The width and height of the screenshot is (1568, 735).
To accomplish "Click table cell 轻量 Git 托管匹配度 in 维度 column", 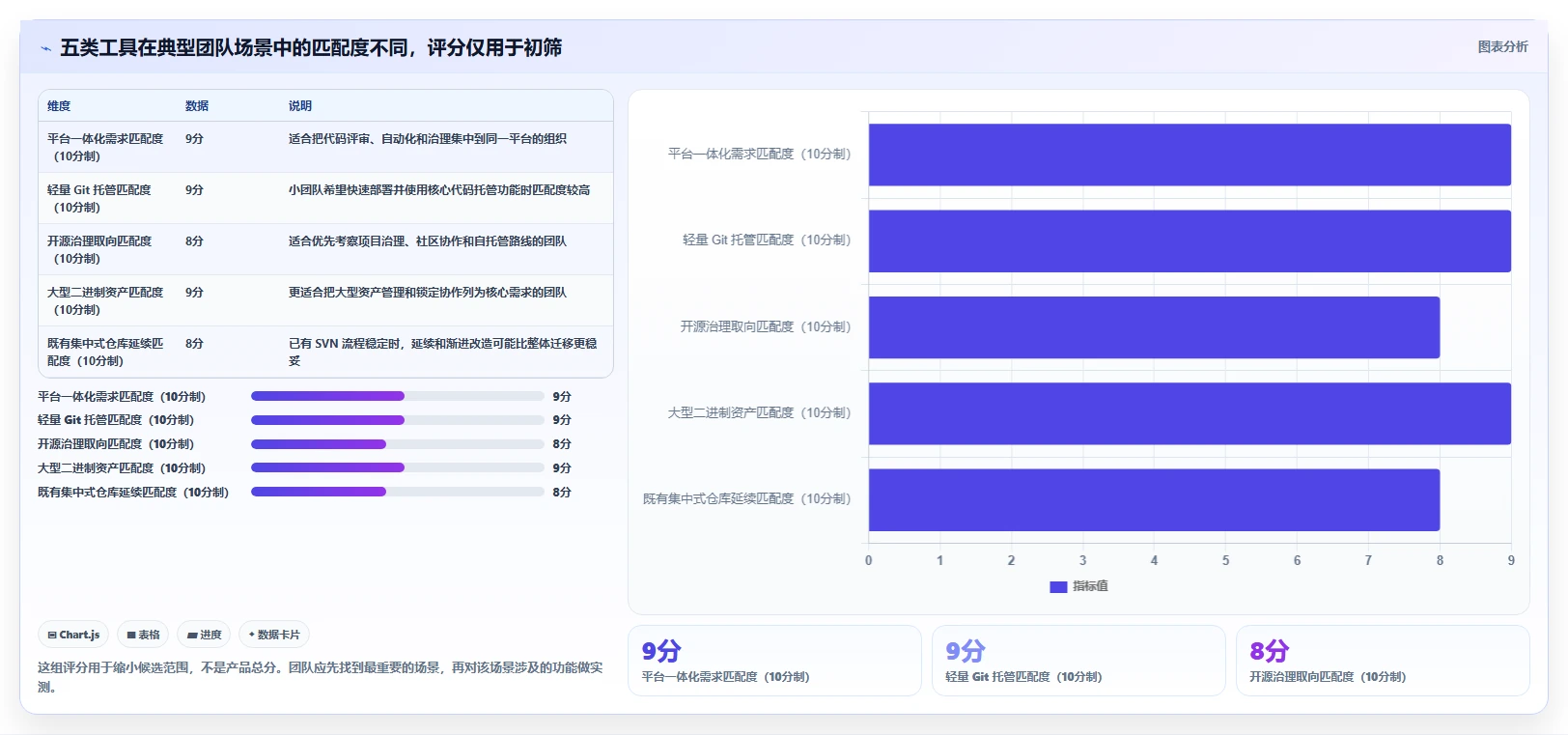I will [x=99, y=198].
